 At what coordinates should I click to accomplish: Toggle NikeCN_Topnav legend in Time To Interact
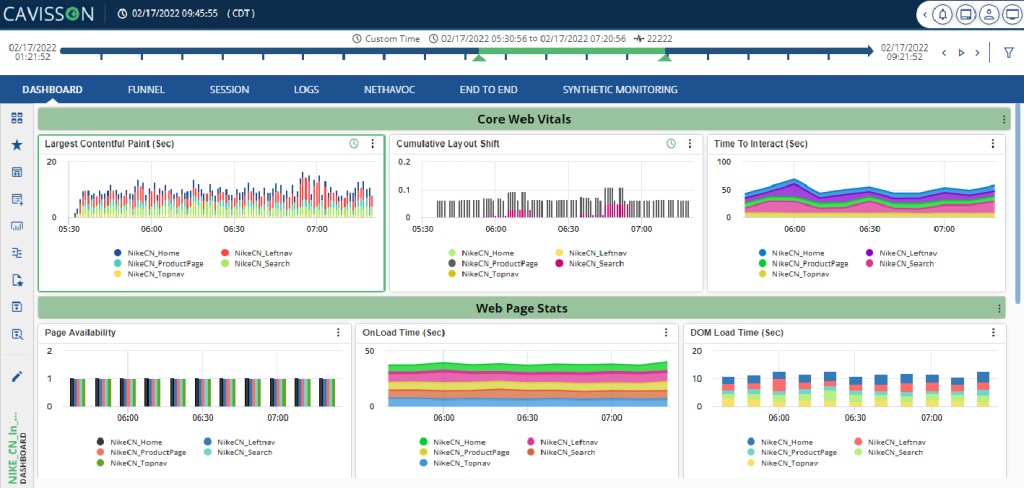point(794,274)
